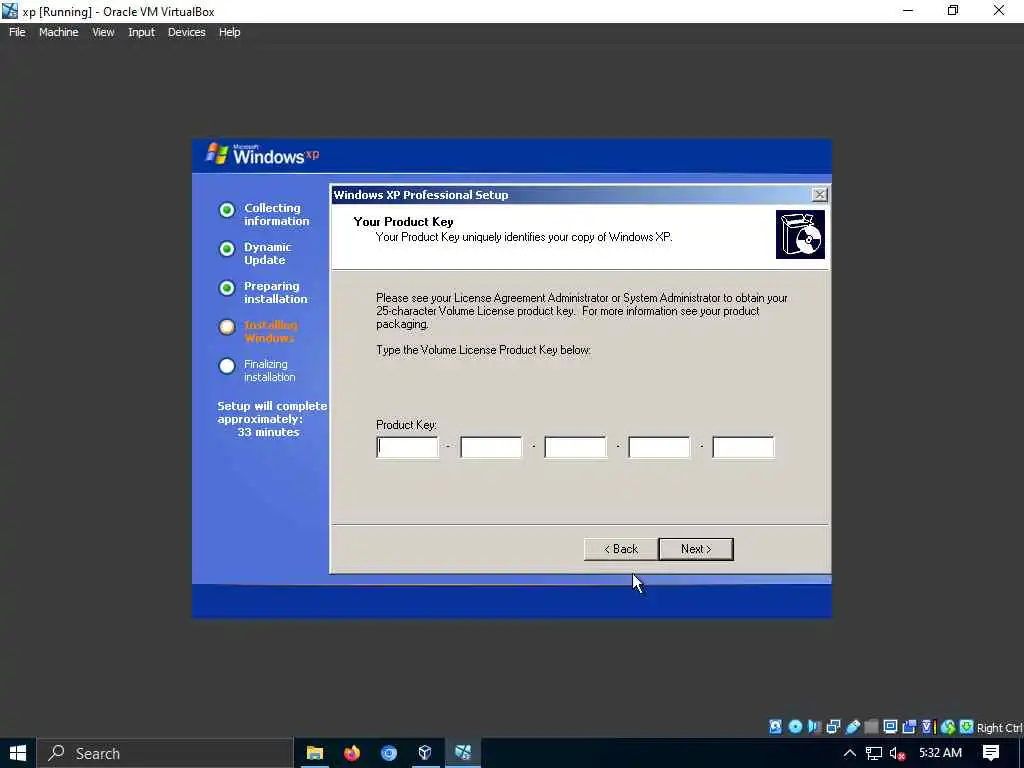Click 'Type the Volume License Product Key below' text
This screenshot has width=1024, height=768.
483,350
